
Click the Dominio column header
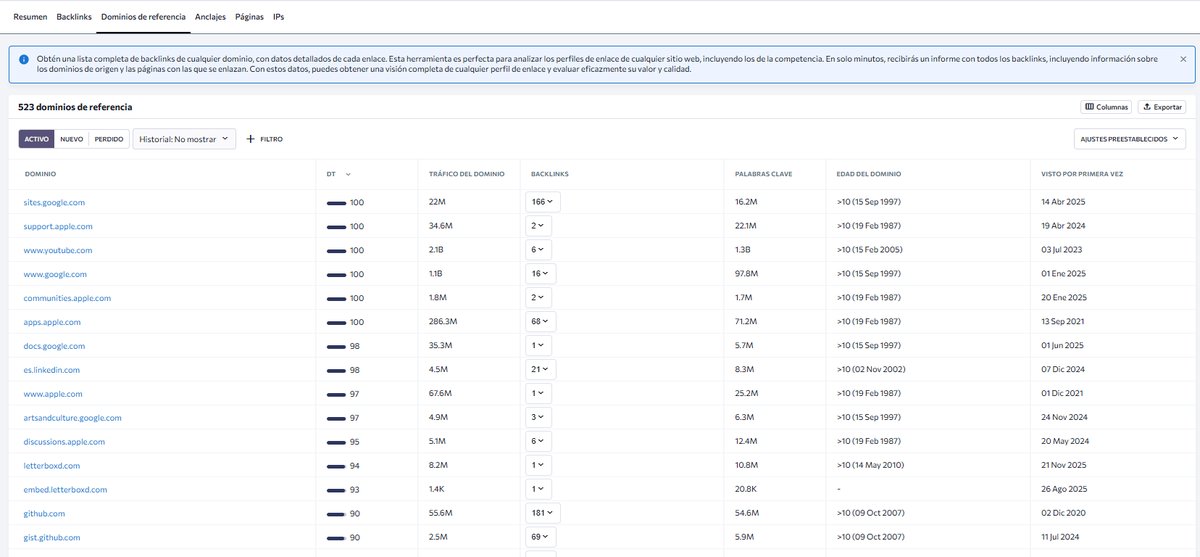point(40,174)
